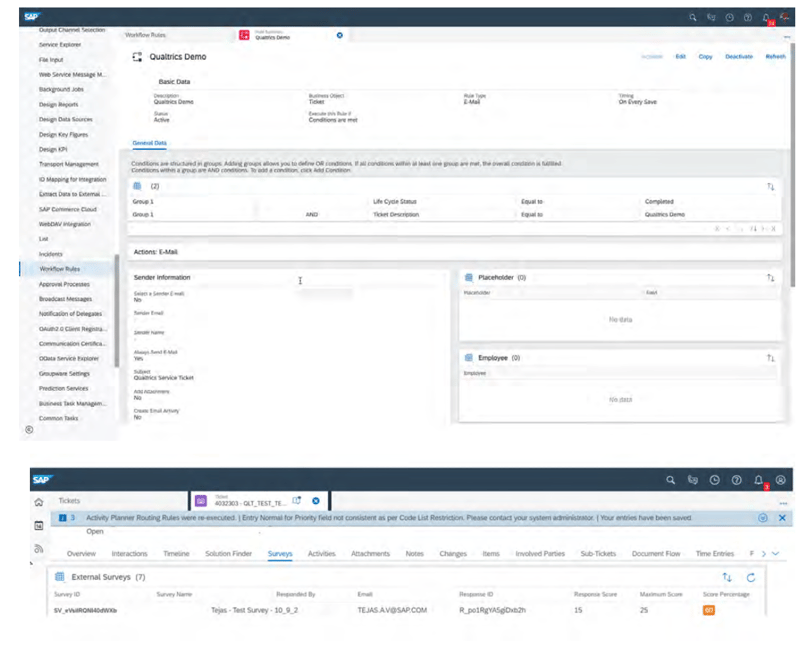The height and width of the screenshot is (645, 800).
Task: Deactivate the Qualtrics Demo rule
Action: (739, 57)
